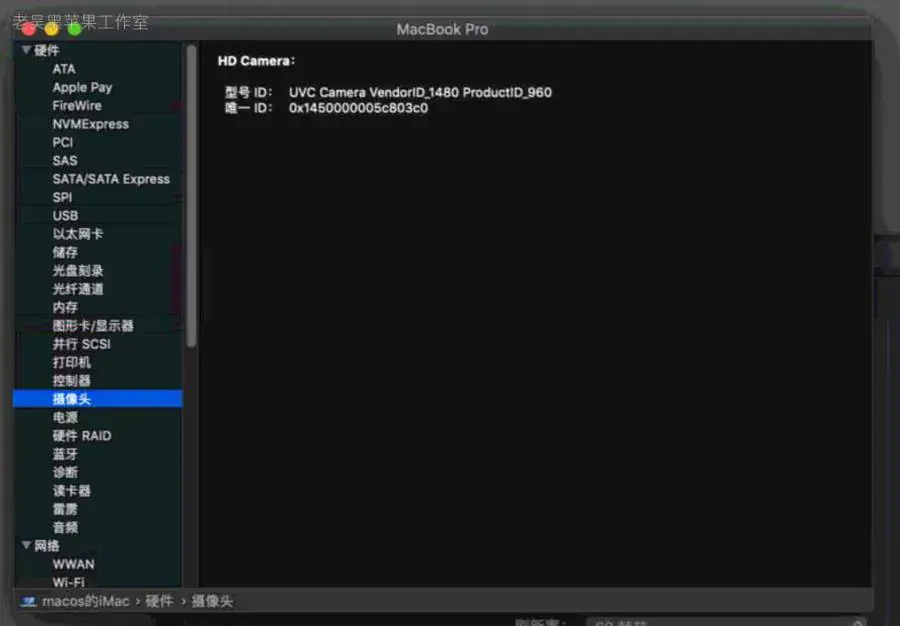This screenshot has height=626, width=900.
Task: Click the HD Camera heading
Action: 256,61
